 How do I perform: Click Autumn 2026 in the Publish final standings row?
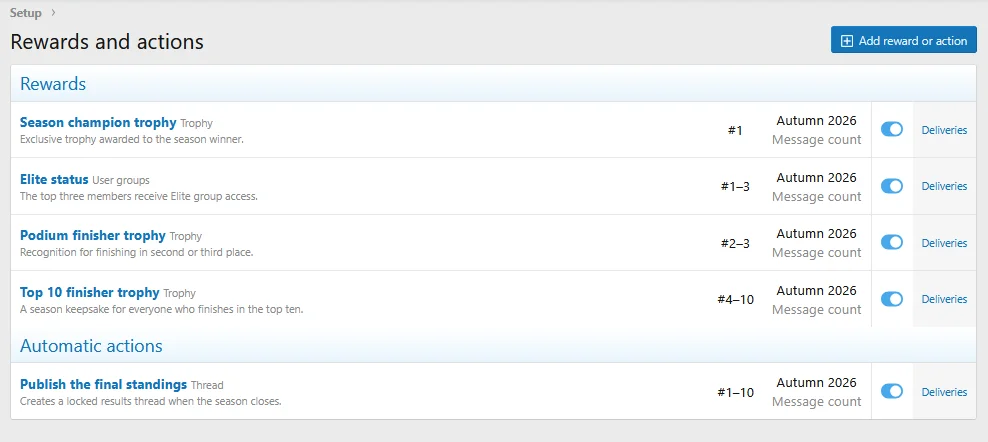(816, 383)
